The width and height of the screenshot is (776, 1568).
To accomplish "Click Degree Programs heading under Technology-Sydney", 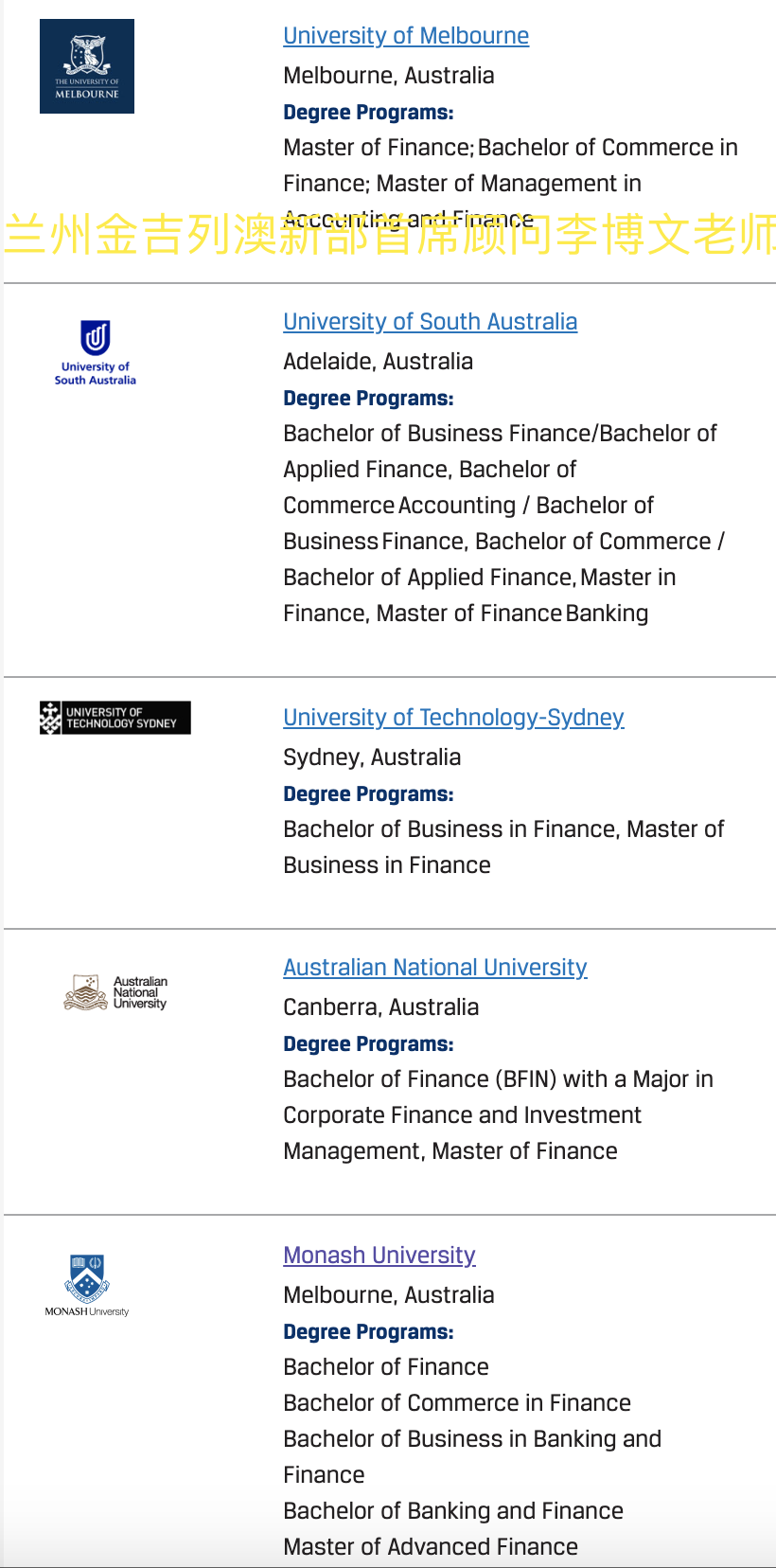I will tap(368, 794).
